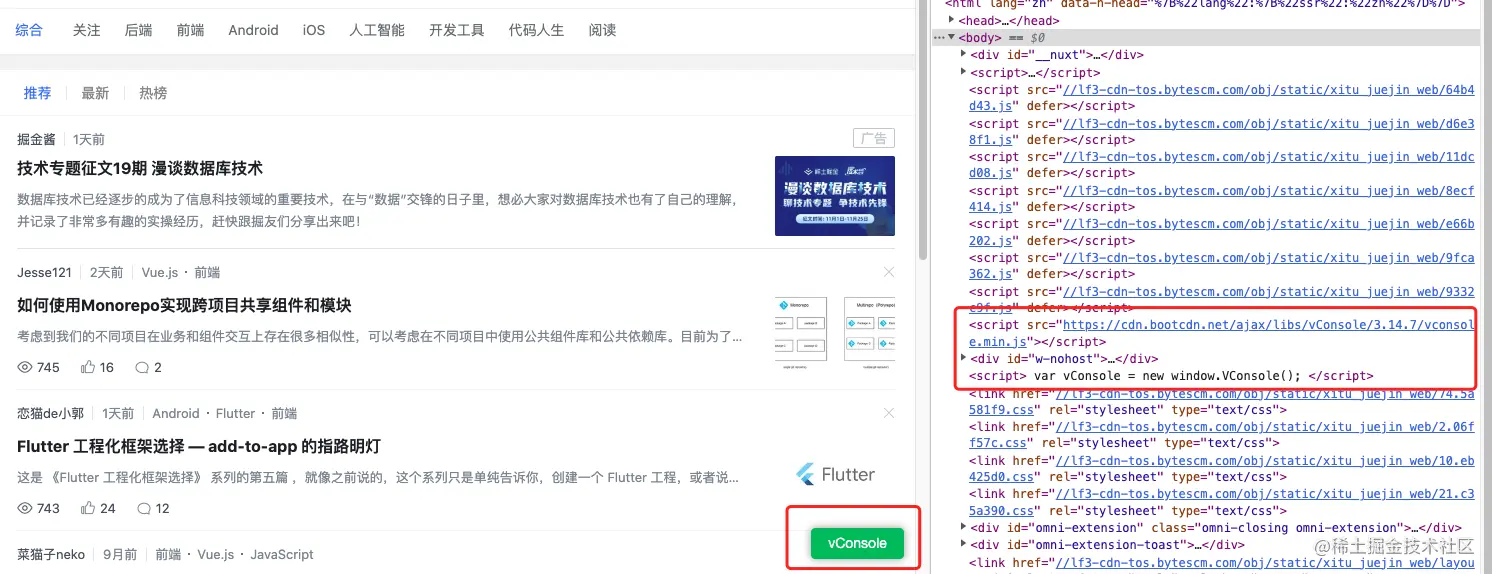Show 推荐 recommended articles
1492x574 pixels.
[37, 93]
